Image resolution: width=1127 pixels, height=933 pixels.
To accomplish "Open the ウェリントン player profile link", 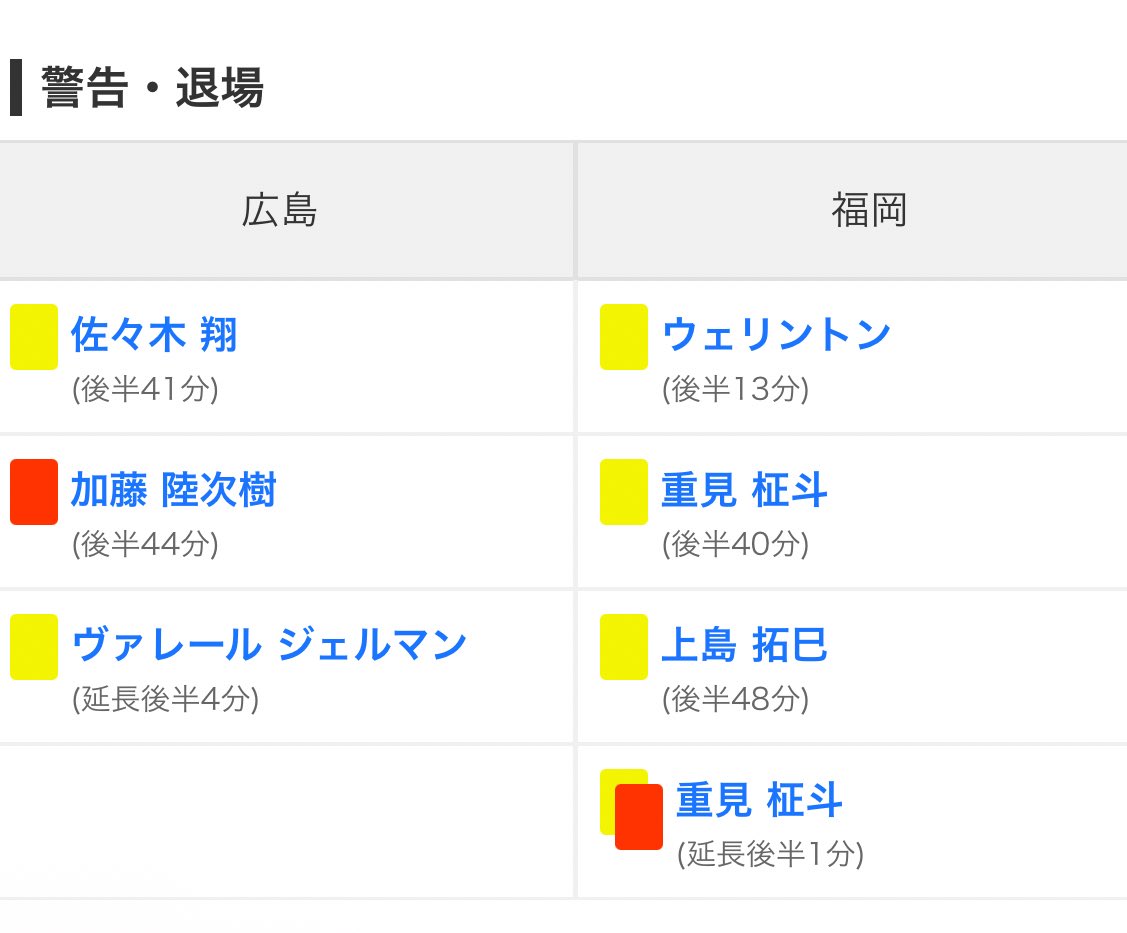I will point(776,334).
